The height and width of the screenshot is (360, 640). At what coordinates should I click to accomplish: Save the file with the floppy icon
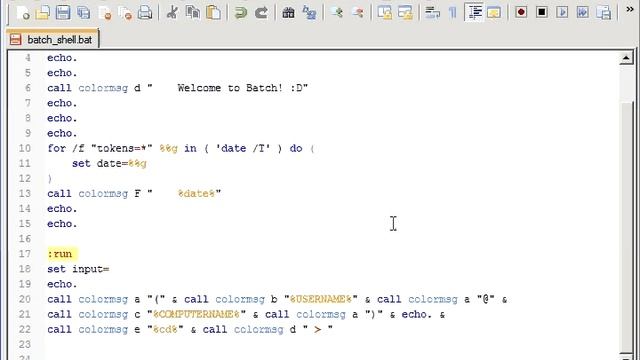63,13
